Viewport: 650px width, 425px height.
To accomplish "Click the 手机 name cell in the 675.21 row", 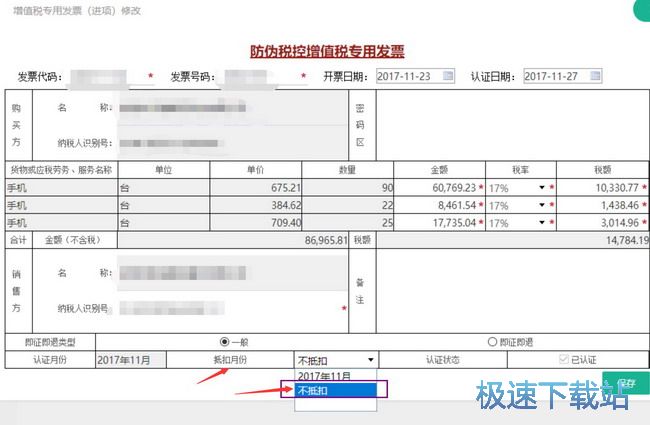I will pos(61,188).
